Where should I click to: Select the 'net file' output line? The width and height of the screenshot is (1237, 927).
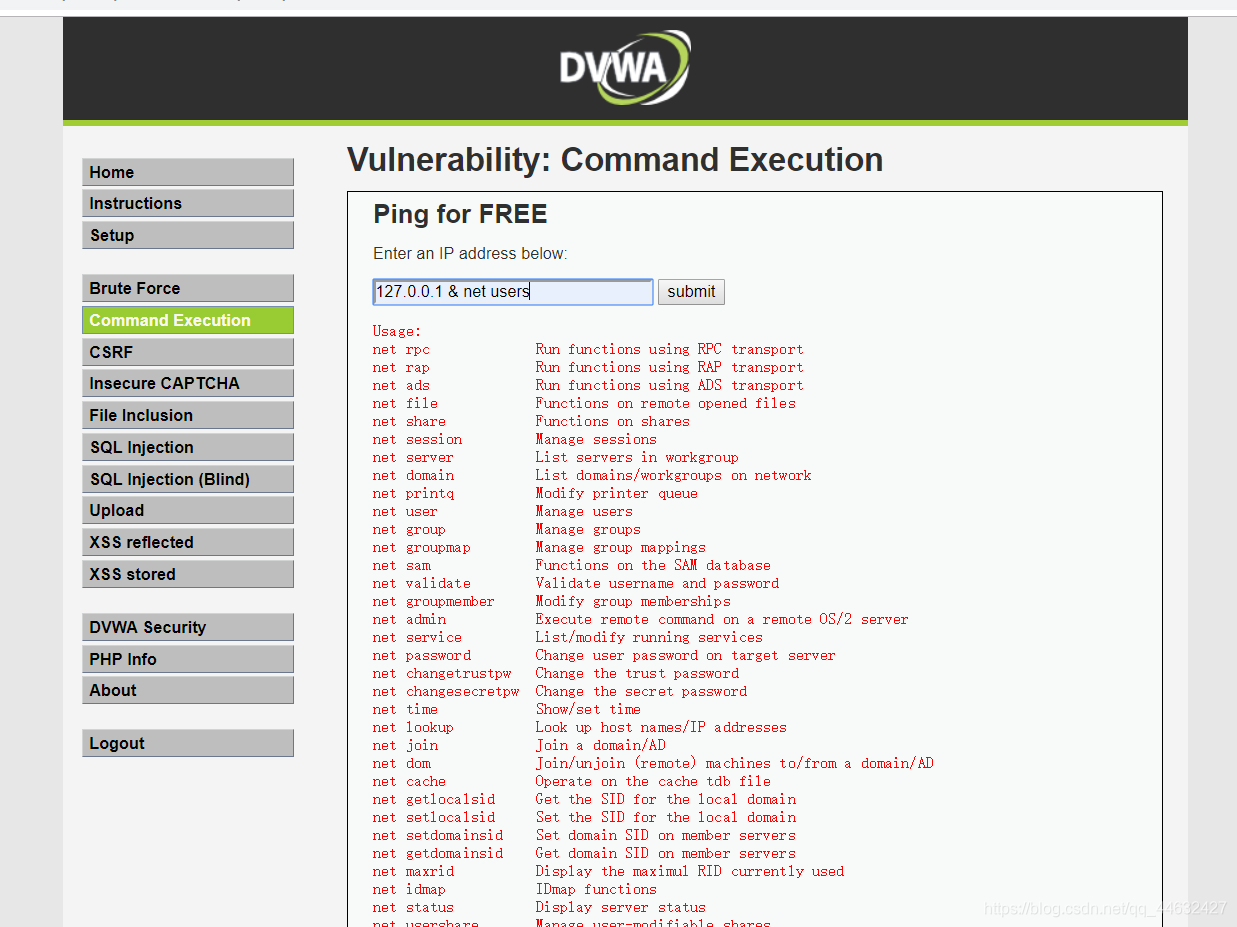584,403
